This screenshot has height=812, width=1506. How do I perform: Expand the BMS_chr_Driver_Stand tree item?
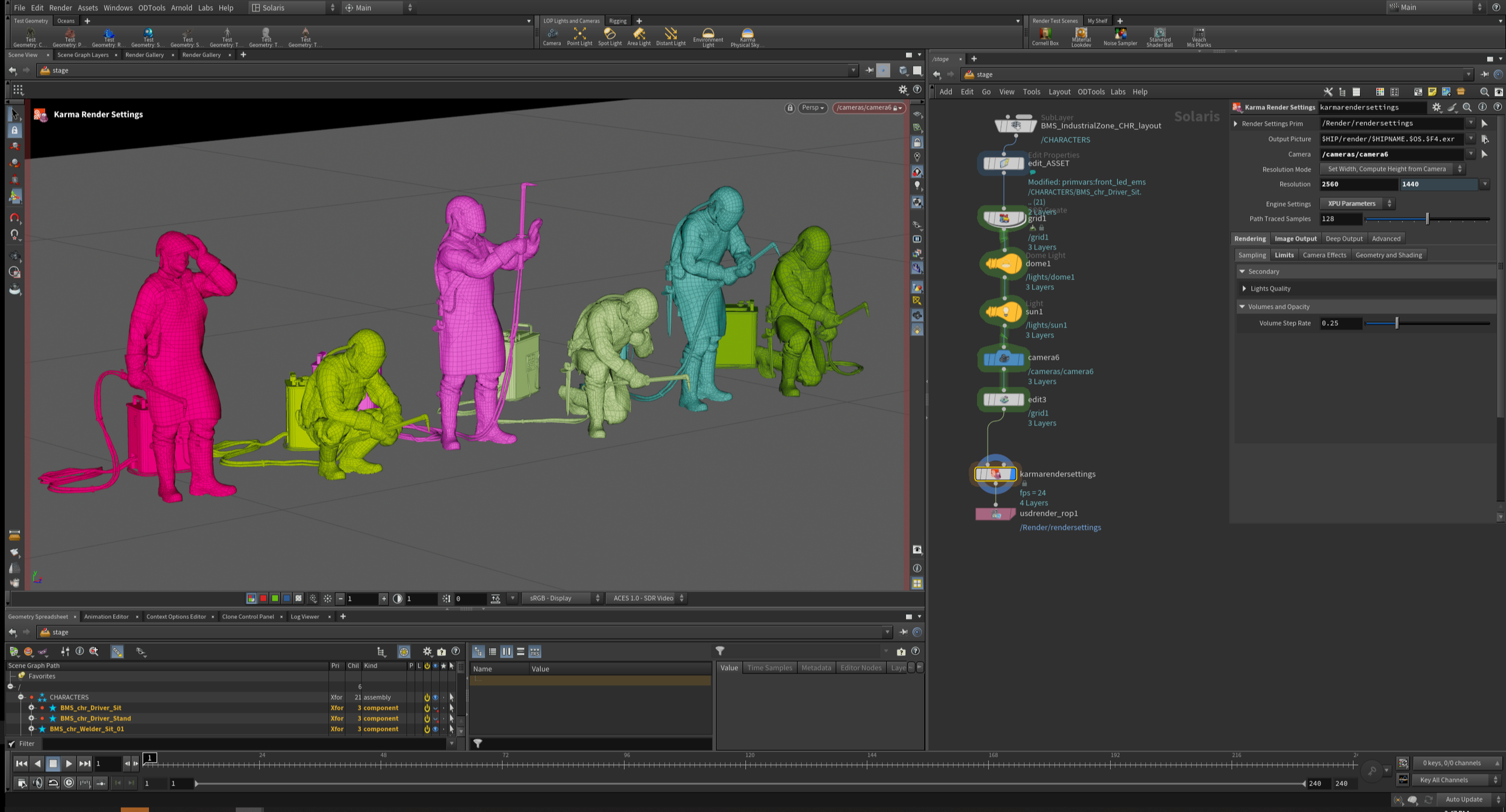(31, 719)
